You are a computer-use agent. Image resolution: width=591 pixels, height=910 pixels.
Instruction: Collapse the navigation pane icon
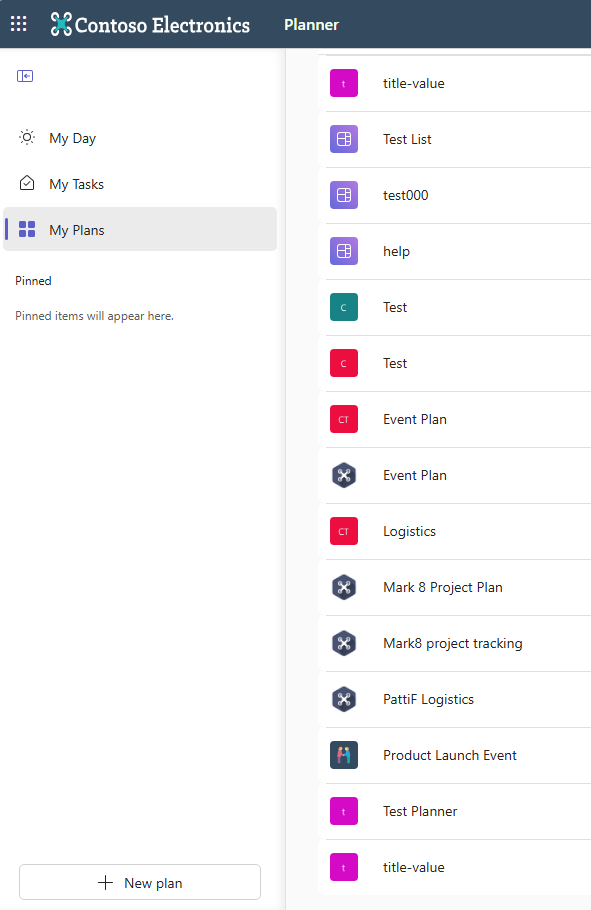[25, 76]
